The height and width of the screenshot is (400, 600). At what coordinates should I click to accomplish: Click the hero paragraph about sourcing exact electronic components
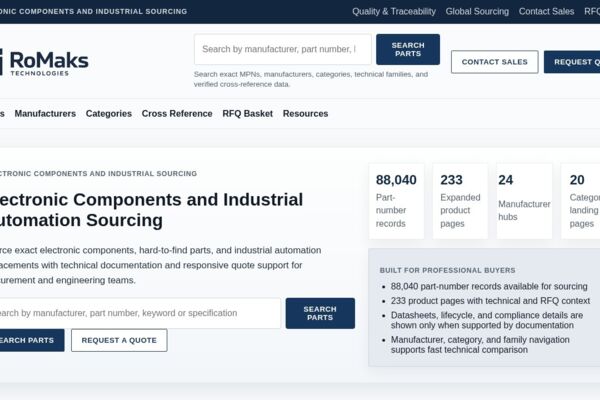click(160, 265)
